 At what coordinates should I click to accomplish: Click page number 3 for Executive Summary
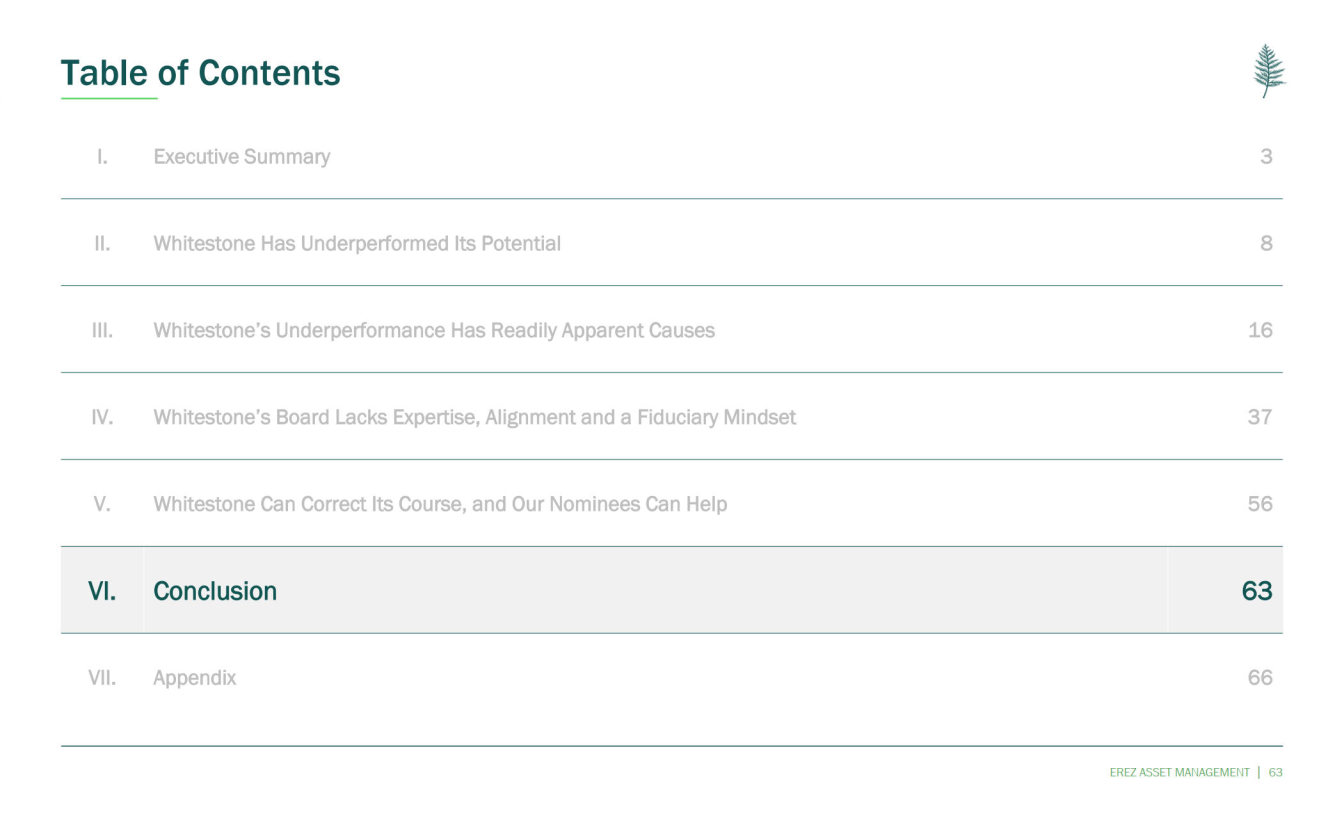[1266, 157]
